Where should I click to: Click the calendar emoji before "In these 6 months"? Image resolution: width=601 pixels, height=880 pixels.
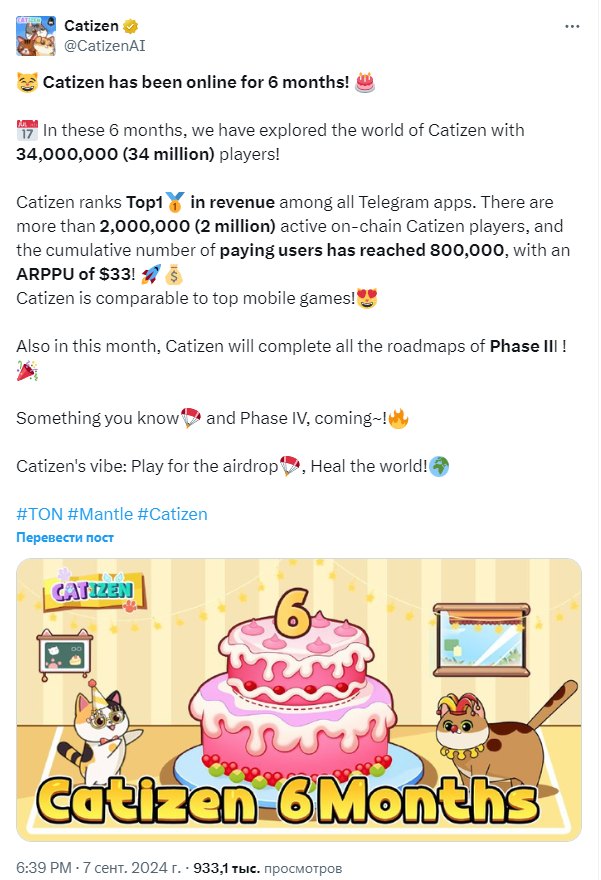point(27,130)
